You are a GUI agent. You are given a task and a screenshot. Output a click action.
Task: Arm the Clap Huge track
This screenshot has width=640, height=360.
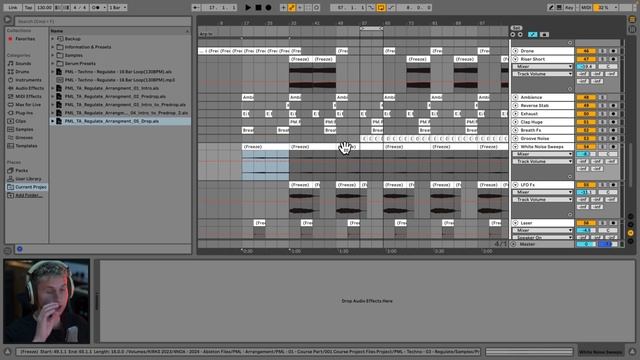(613, 122)
